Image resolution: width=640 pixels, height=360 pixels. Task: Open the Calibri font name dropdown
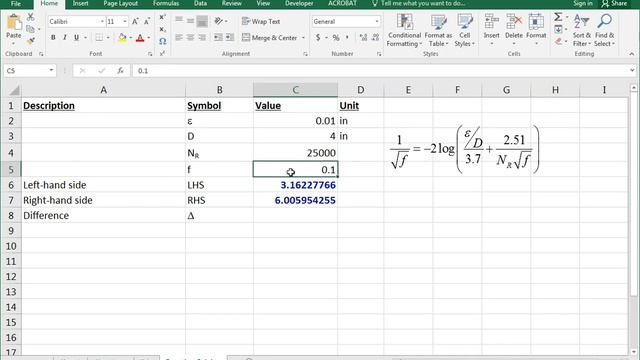pyautogui.click(x=102, y=22)
